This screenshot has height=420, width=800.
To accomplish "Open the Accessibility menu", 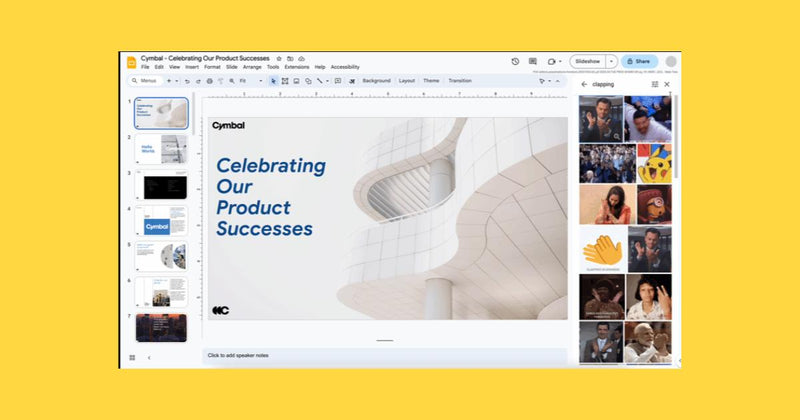I will coord(345,67).
